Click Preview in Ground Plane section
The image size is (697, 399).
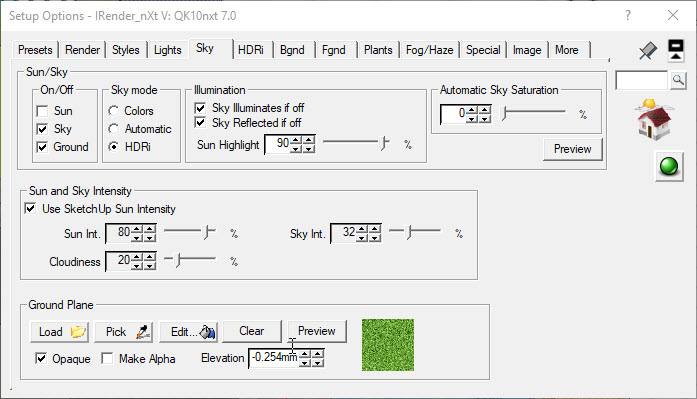(316, 331)
